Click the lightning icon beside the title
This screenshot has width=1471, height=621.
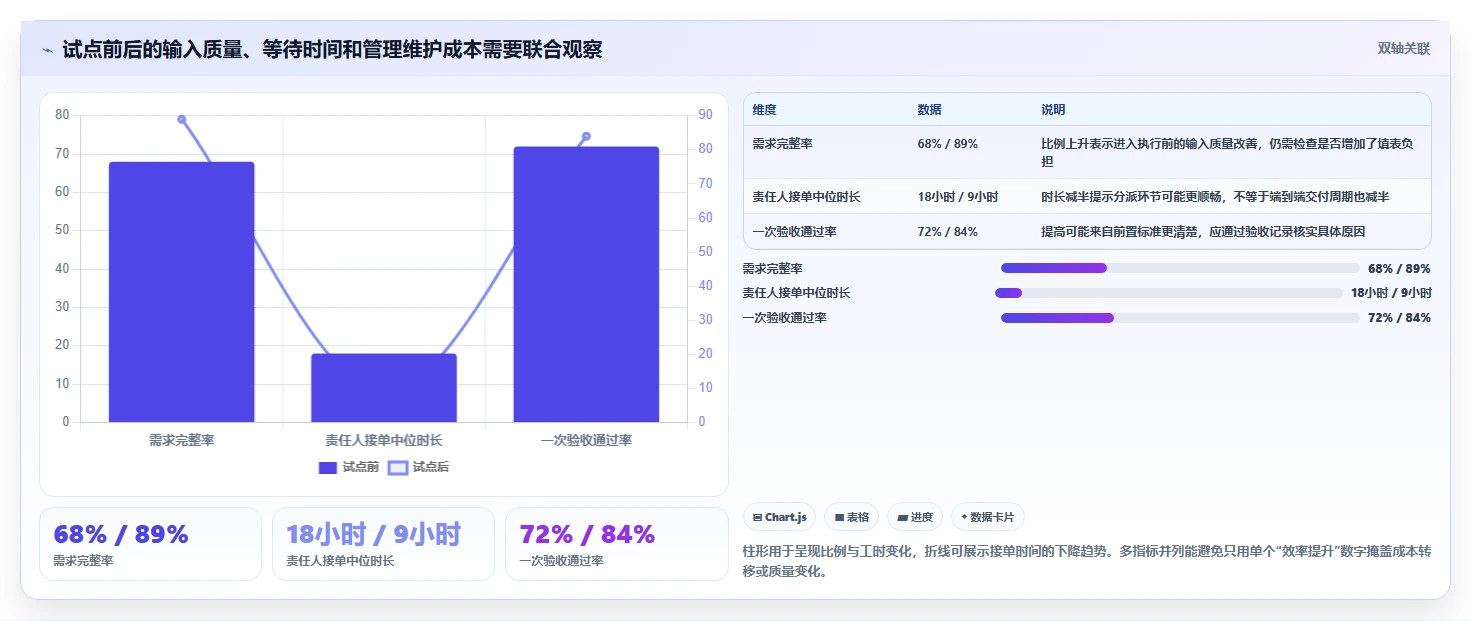(x=47, y=50)
